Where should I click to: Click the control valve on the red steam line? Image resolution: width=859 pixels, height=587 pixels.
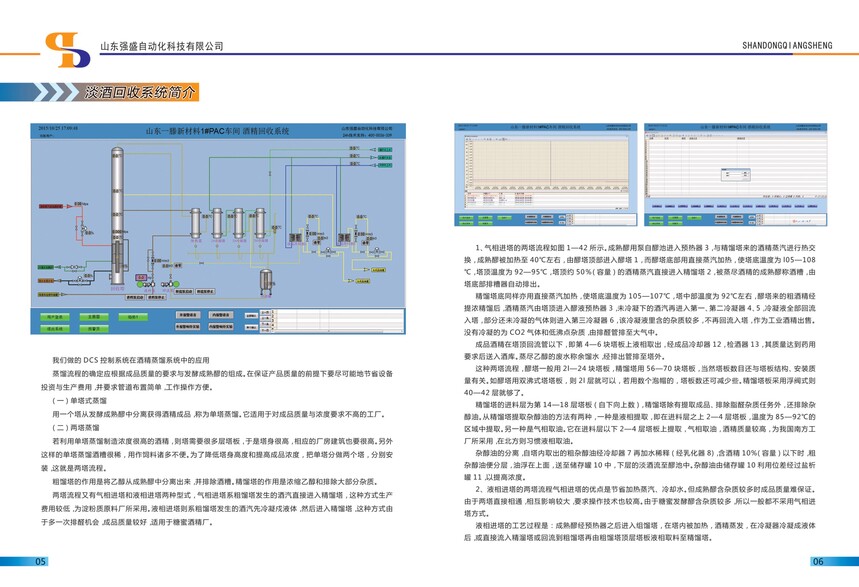84,228
